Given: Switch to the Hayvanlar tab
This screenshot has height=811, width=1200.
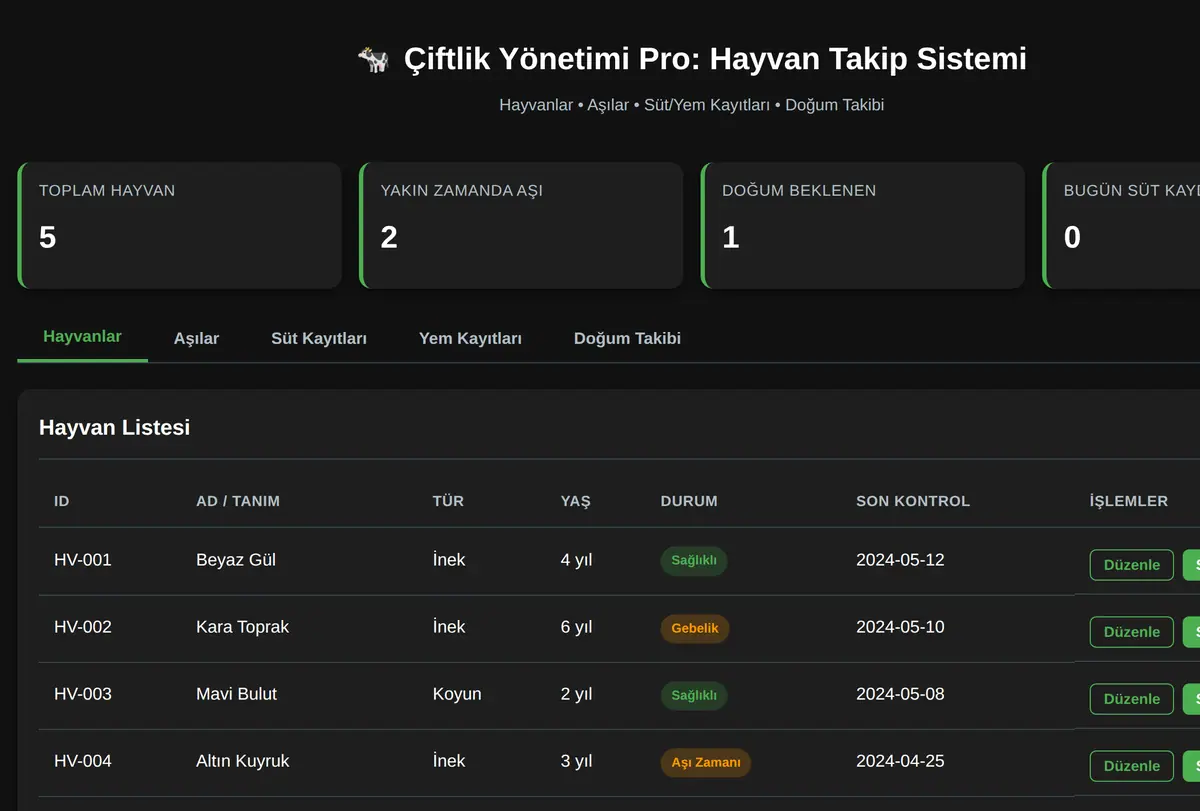Looking at the screenshot, I should [x=82, y=336].
